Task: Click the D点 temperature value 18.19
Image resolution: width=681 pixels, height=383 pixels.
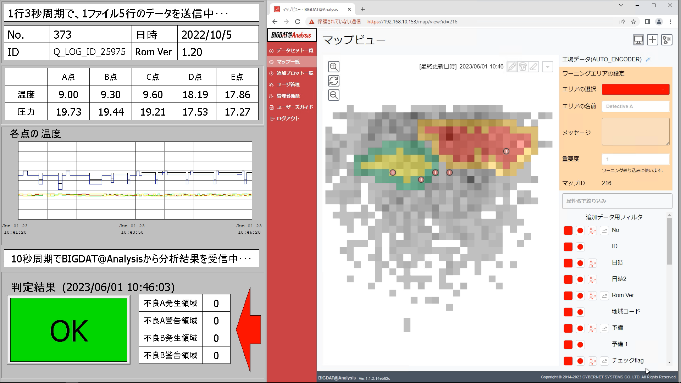Action: pyautogui.click(x=195, y=94)
